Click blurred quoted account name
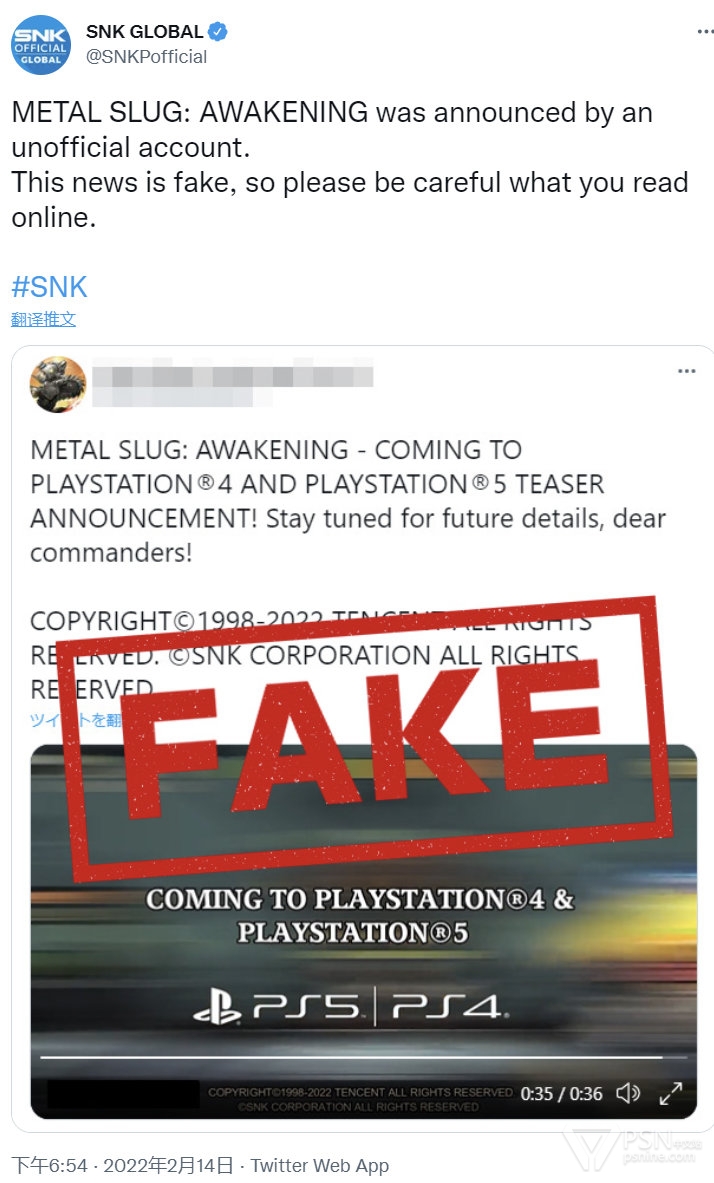Viewport: 714px width, 1183px height. click(232, 383)
